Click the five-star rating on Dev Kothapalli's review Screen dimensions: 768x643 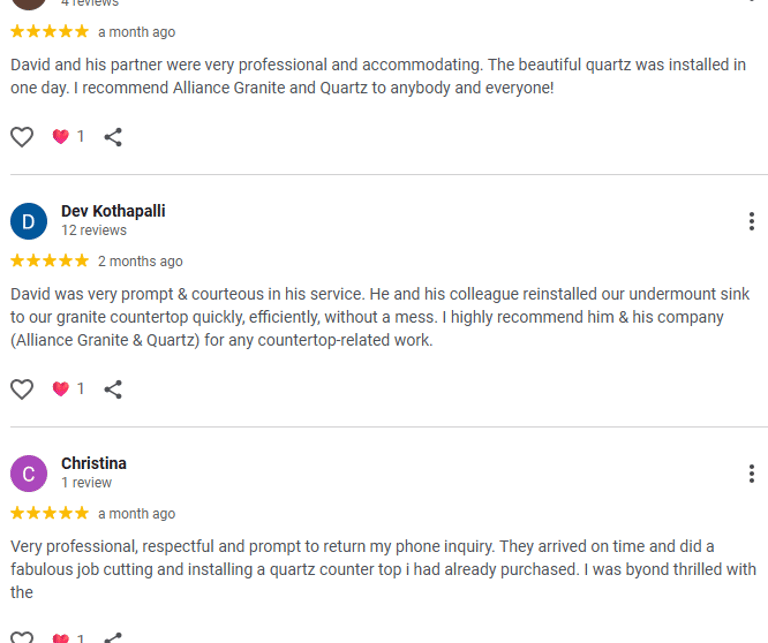coord(50,261)
